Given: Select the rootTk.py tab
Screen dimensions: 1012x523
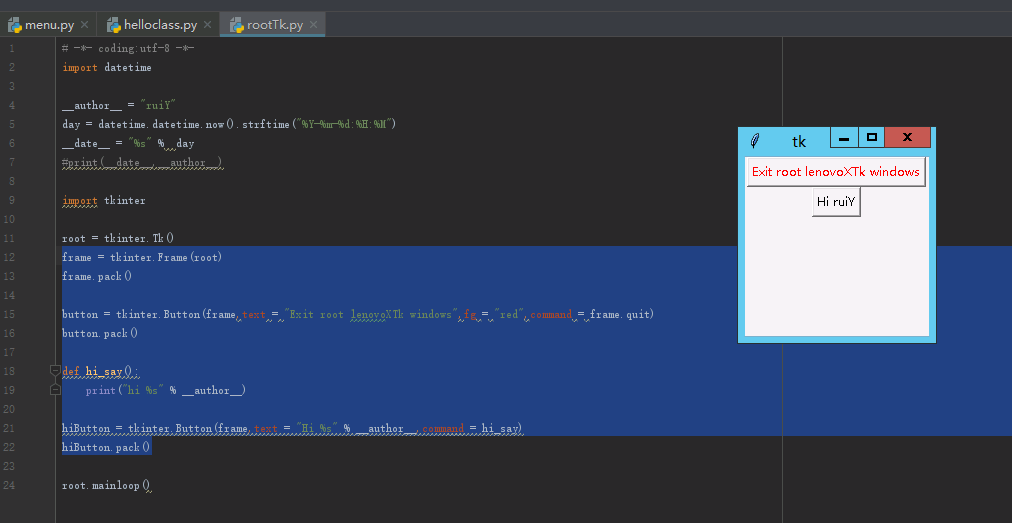Looking at the screenshot, I should tap(274, 25).
